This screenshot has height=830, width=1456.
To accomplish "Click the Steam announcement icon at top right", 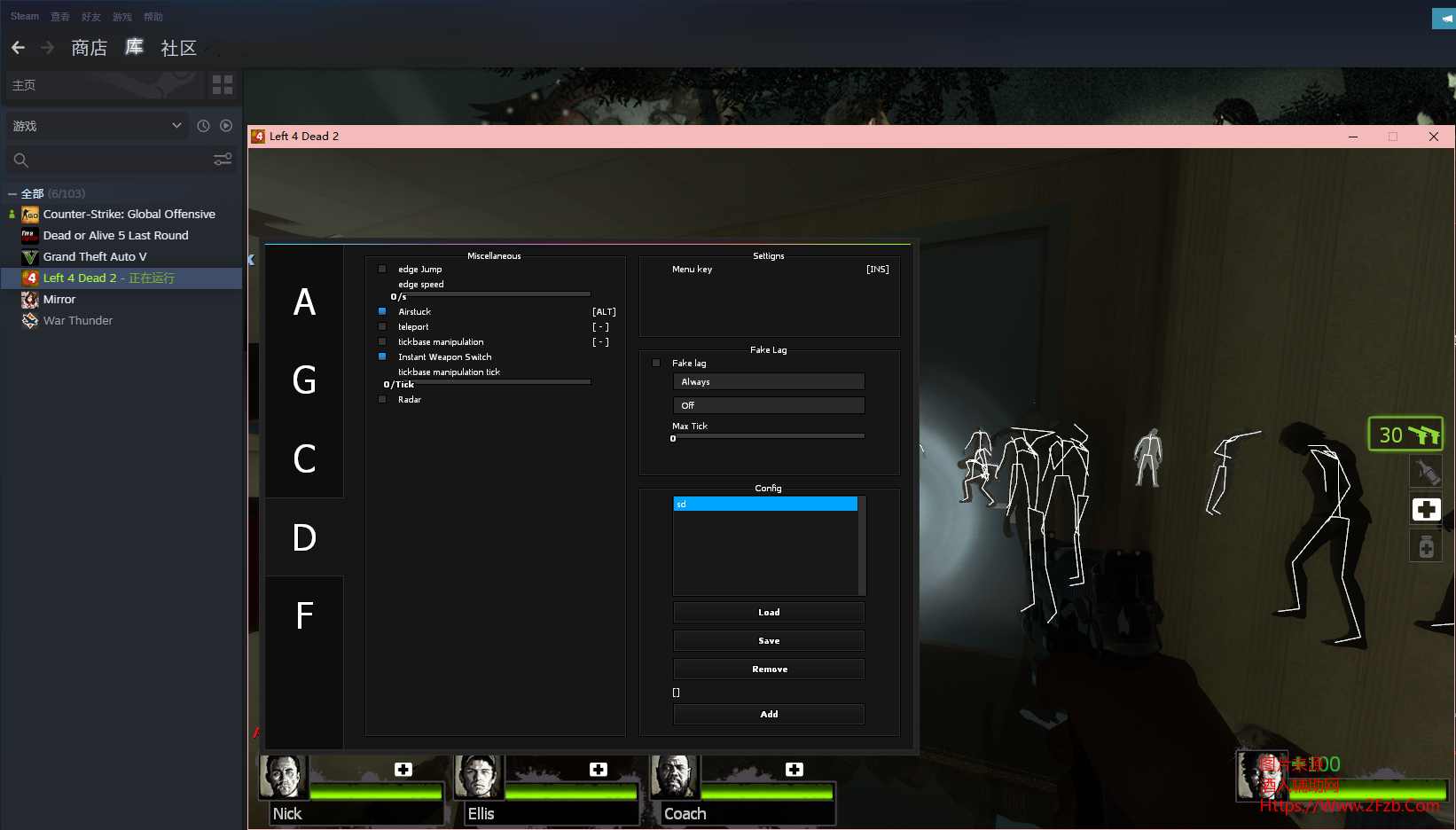I will (x=1445, y=18).
